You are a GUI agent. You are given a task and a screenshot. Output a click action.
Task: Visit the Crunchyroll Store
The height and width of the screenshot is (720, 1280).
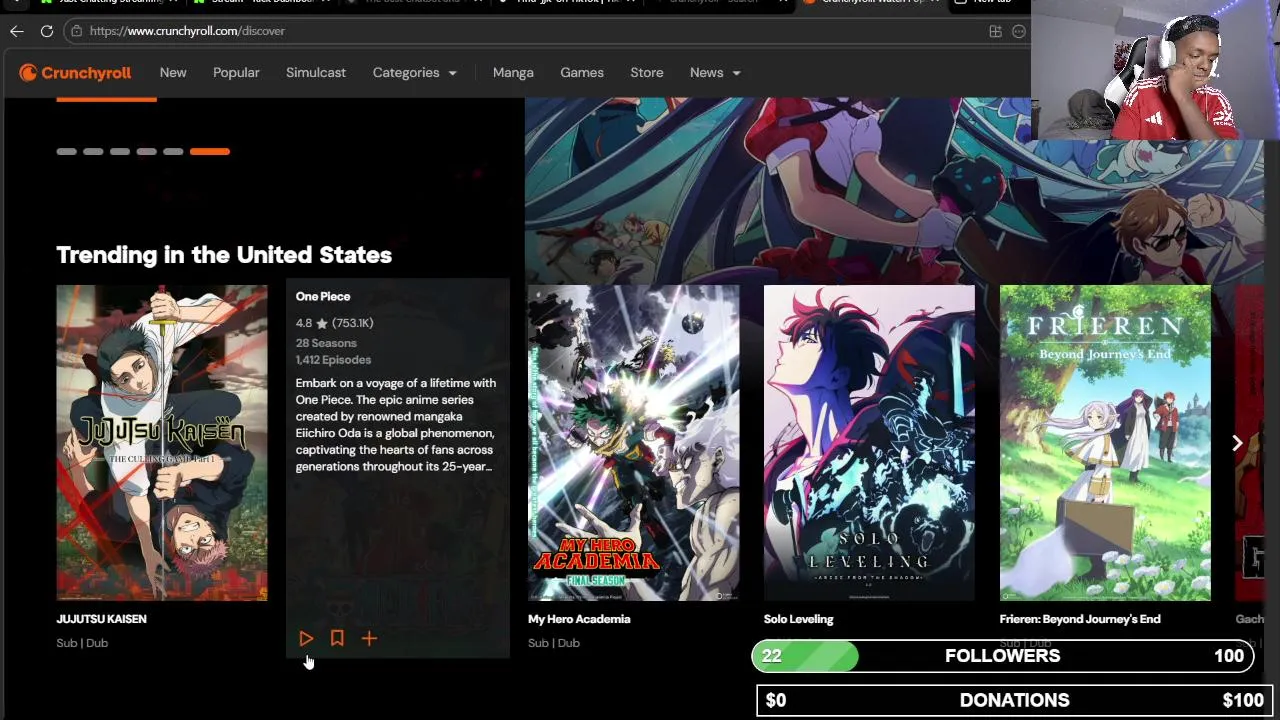[647, 72]
